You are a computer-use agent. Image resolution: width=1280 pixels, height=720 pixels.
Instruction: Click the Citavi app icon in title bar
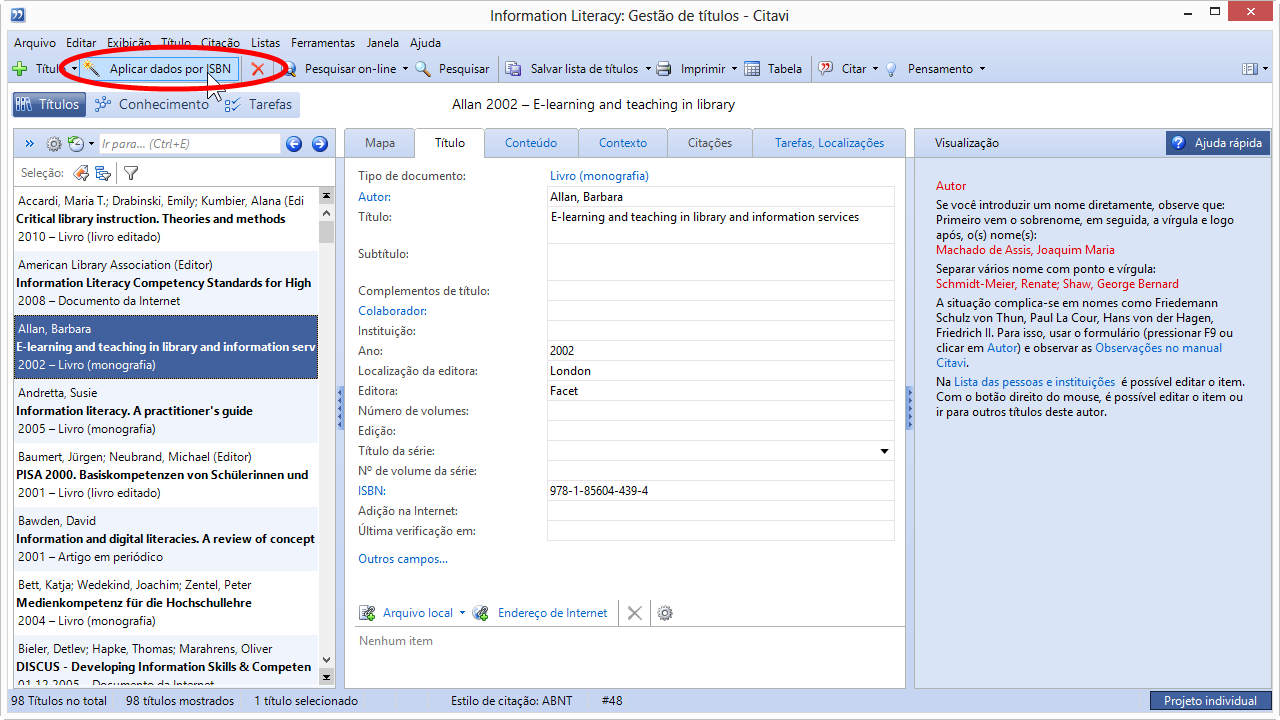tap(18, 15)
